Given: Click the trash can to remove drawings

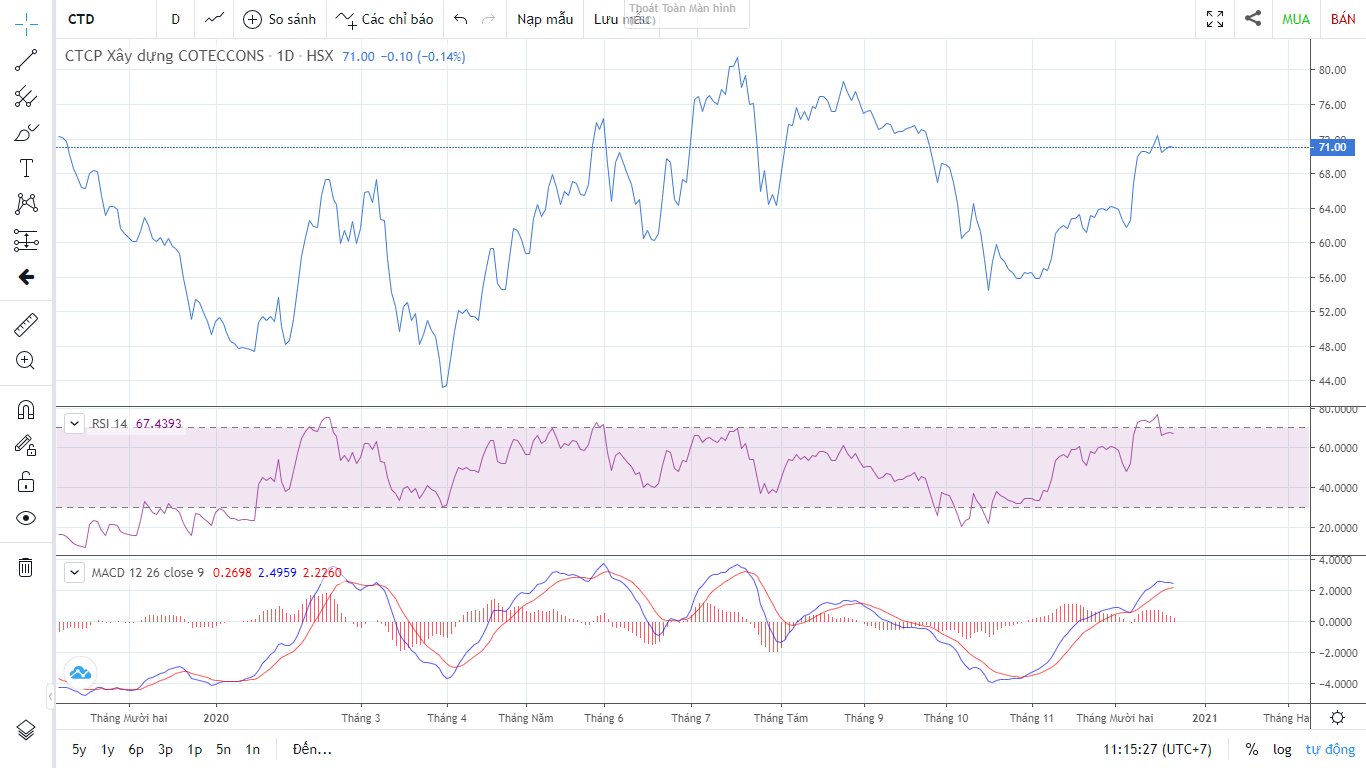Looking at the screenshot, I should (26, 567).
